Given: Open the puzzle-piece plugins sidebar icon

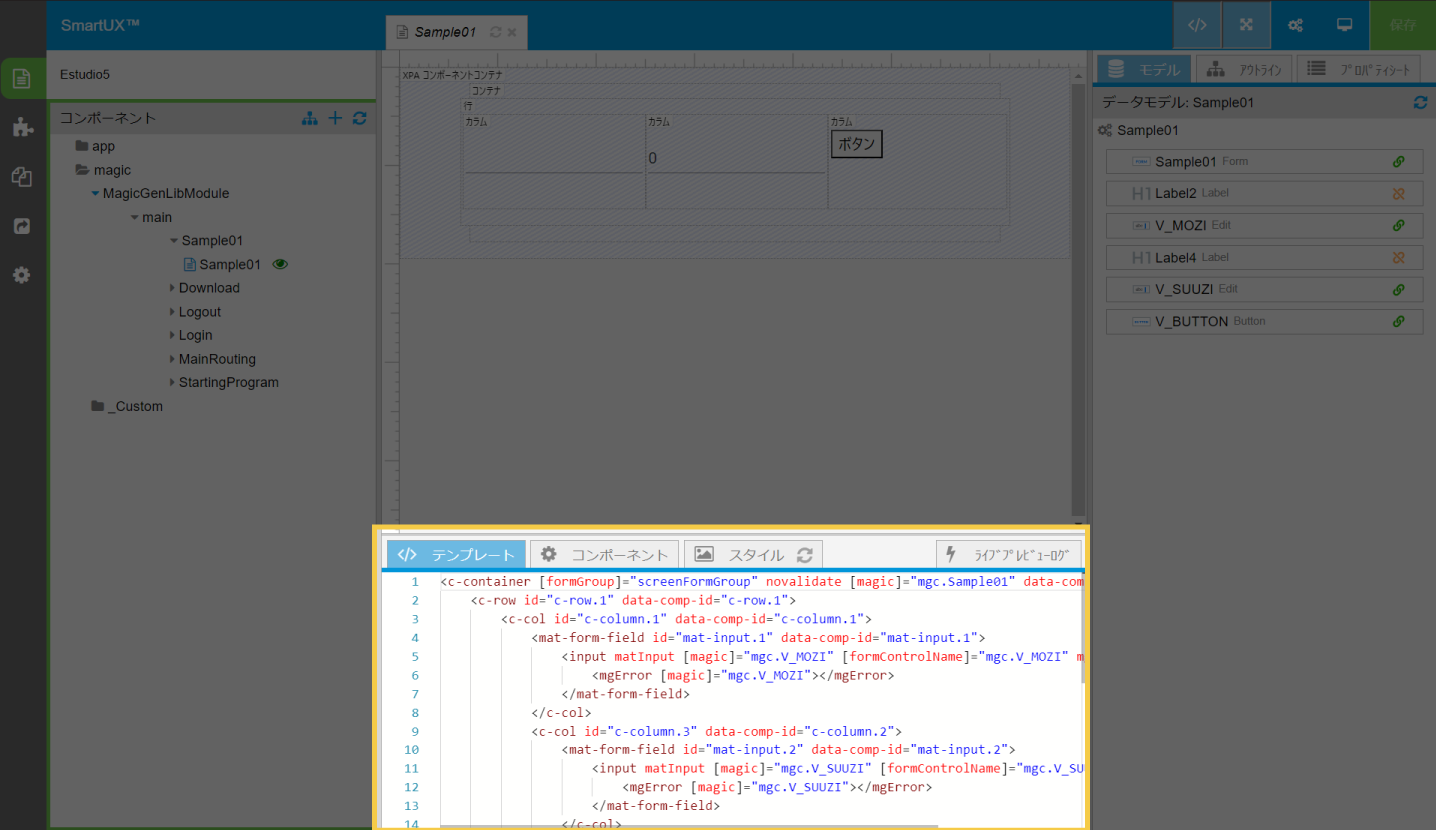Looking at the screenshot, I should tap(22, 127).
